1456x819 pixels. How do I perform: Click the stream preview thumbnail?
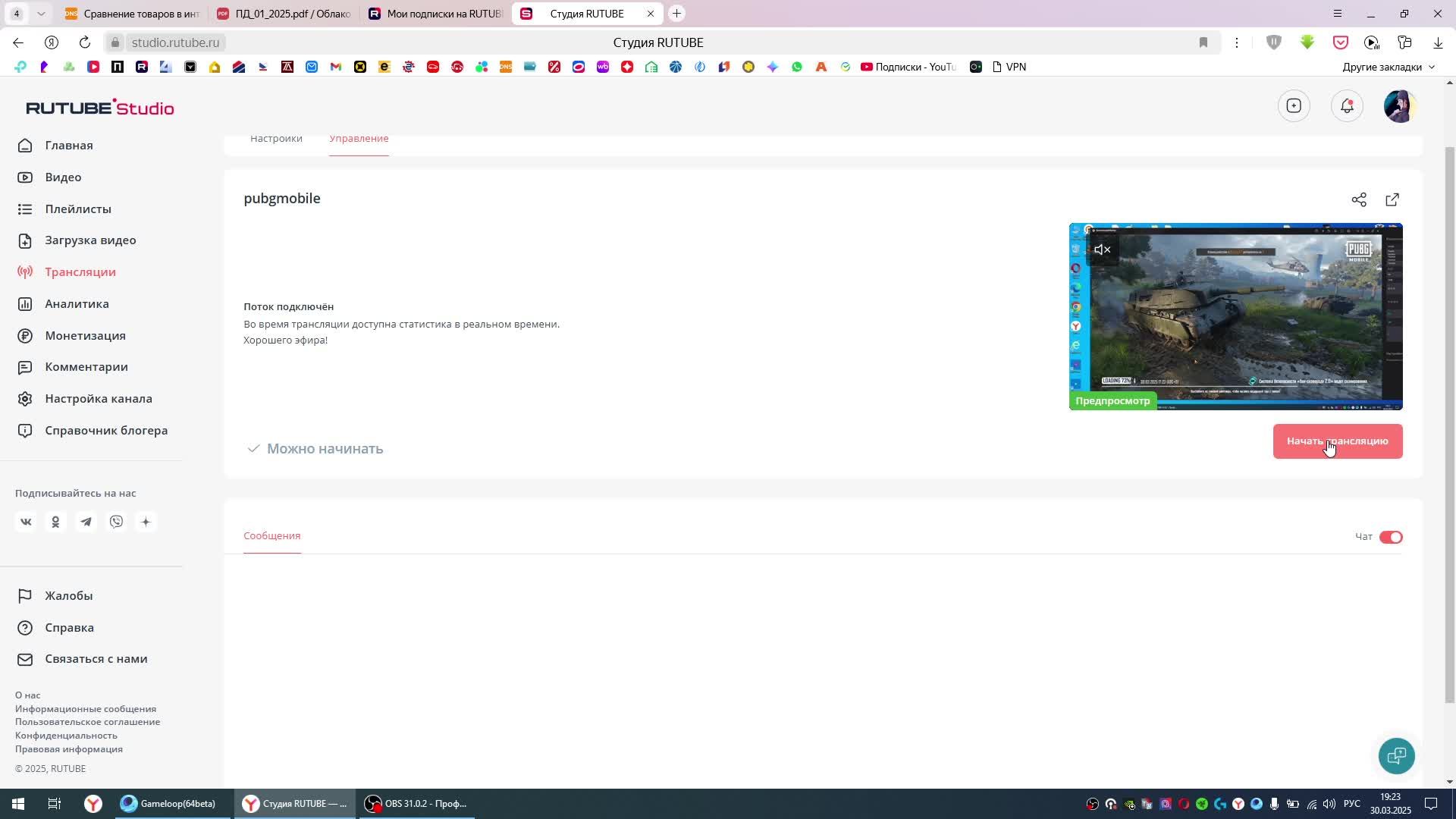click(x=1235, y=316)
